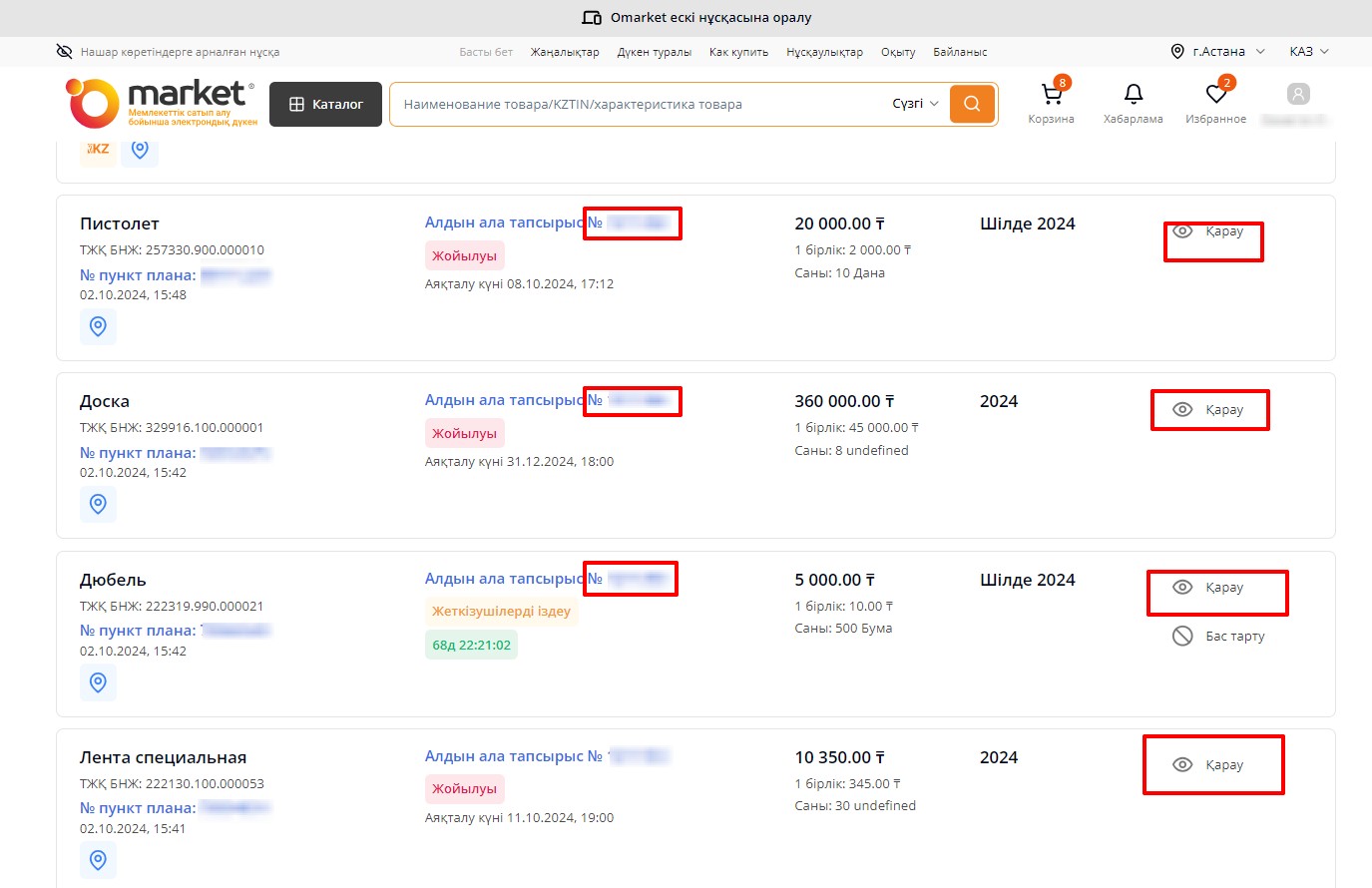View Пистолет order via Қарау eye
This screenshot has height=888, width=1372.
(x=1182, y=231)
